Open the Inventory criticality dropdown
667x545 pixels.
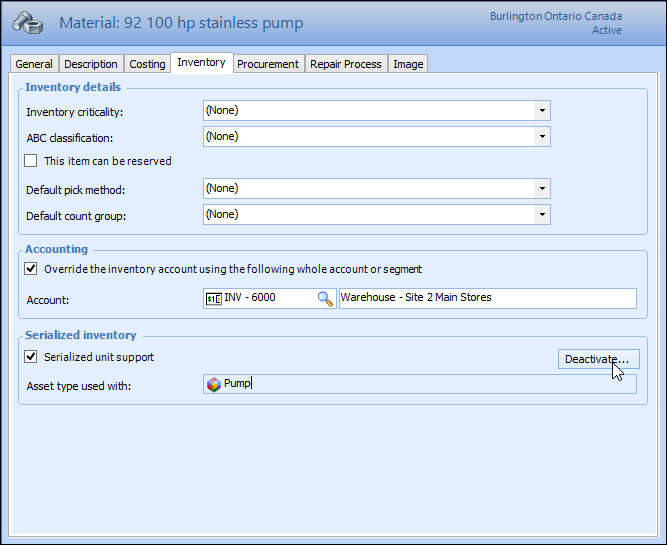click(541, 111)
